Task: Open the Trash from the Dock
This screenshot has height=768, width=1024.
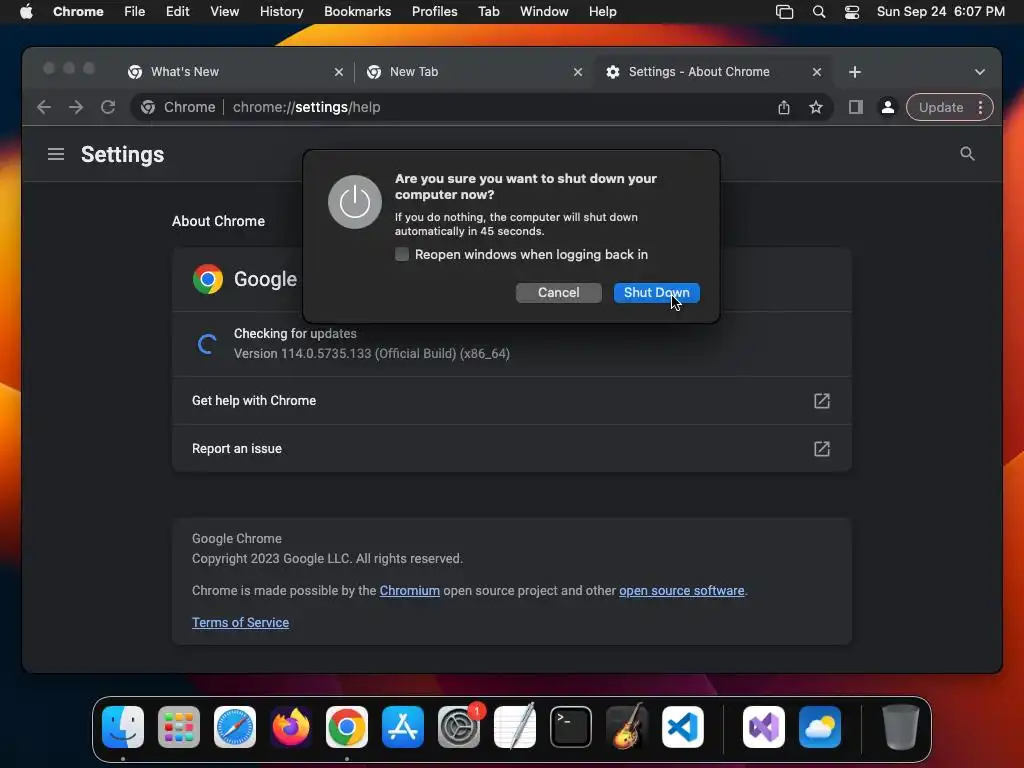Action: [901, 727]
